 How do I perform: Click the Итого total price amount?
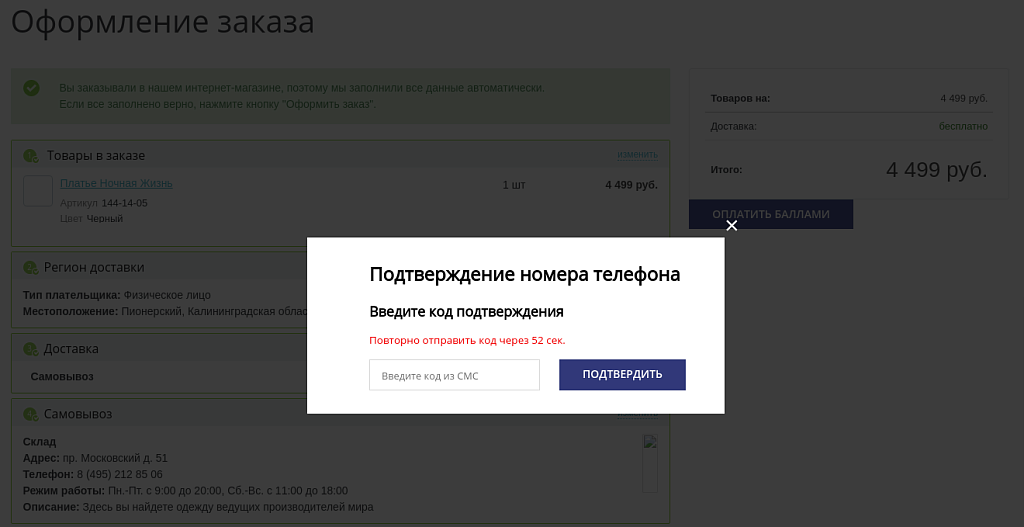click(936, 170)
